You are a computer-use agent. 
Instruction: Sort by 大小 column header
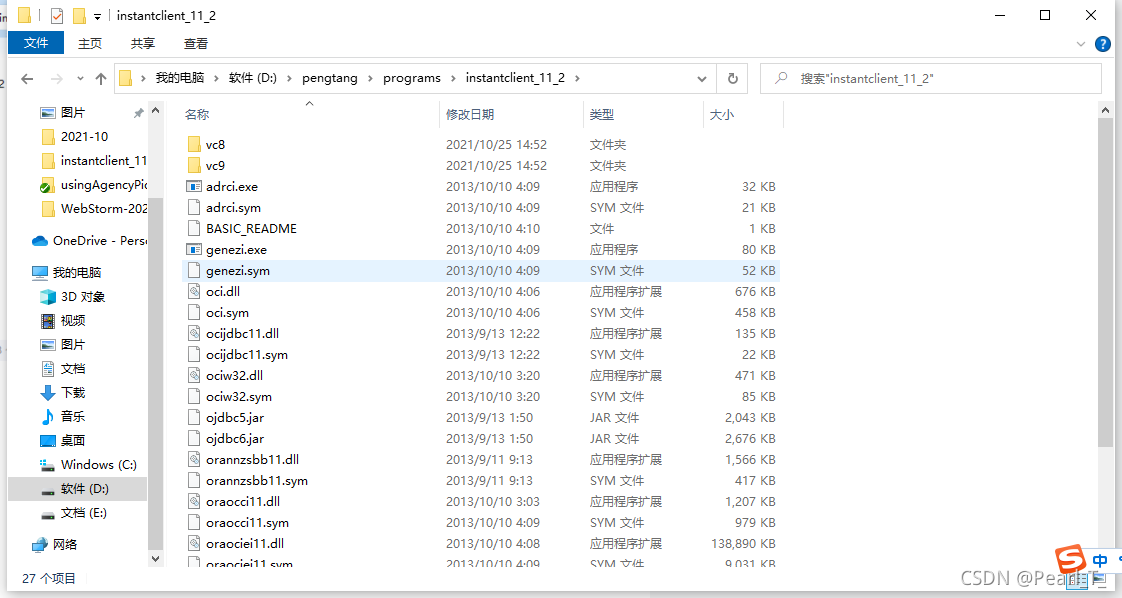pos(721,114)
